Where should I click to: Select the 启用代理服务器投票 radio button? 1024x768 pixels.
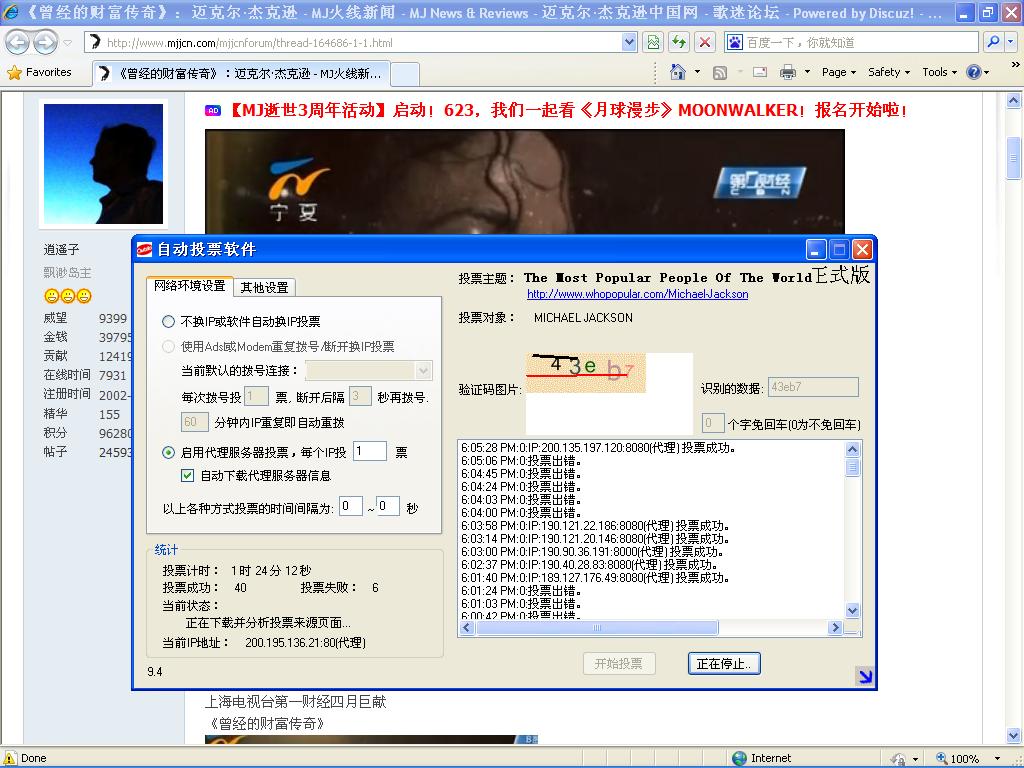click(169, 452)
